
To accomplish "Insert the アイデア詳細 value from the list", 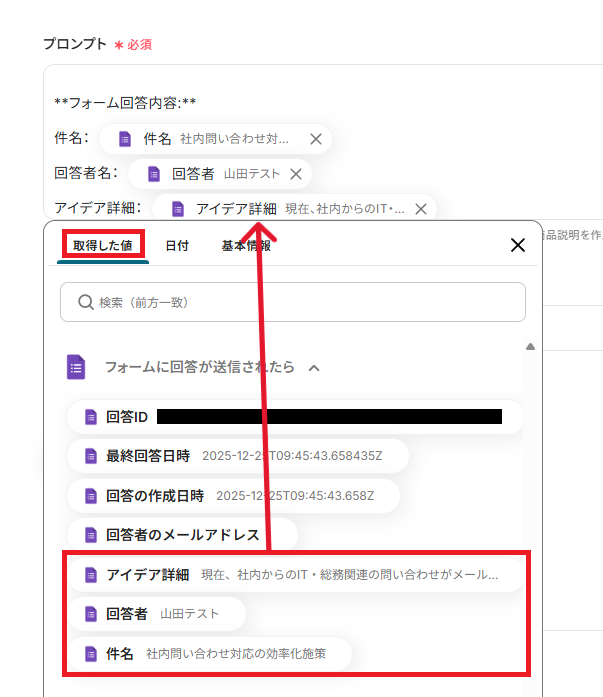I will point(296,575).
